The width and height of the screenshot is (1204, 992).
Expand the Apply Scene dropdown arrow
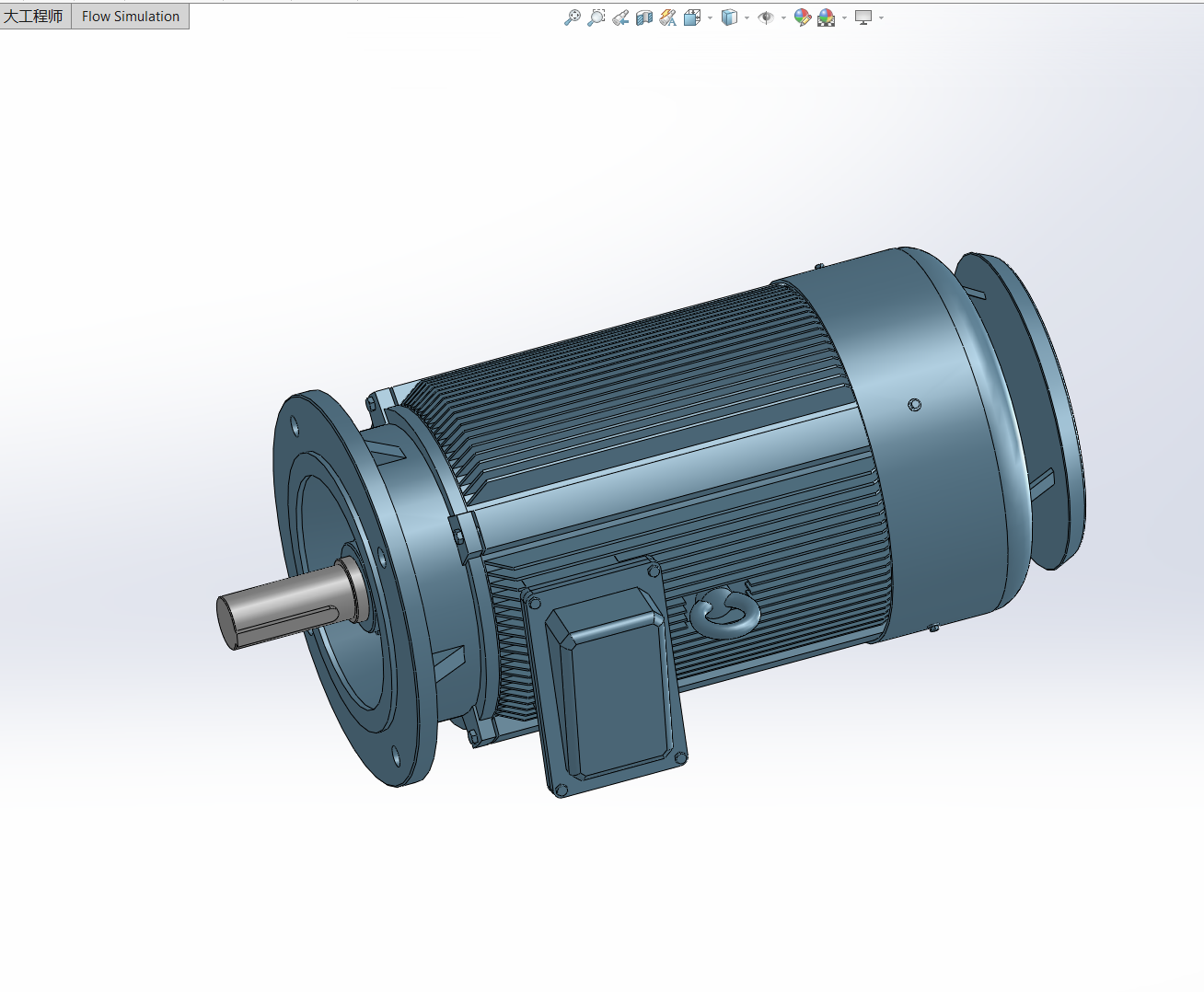844,17
